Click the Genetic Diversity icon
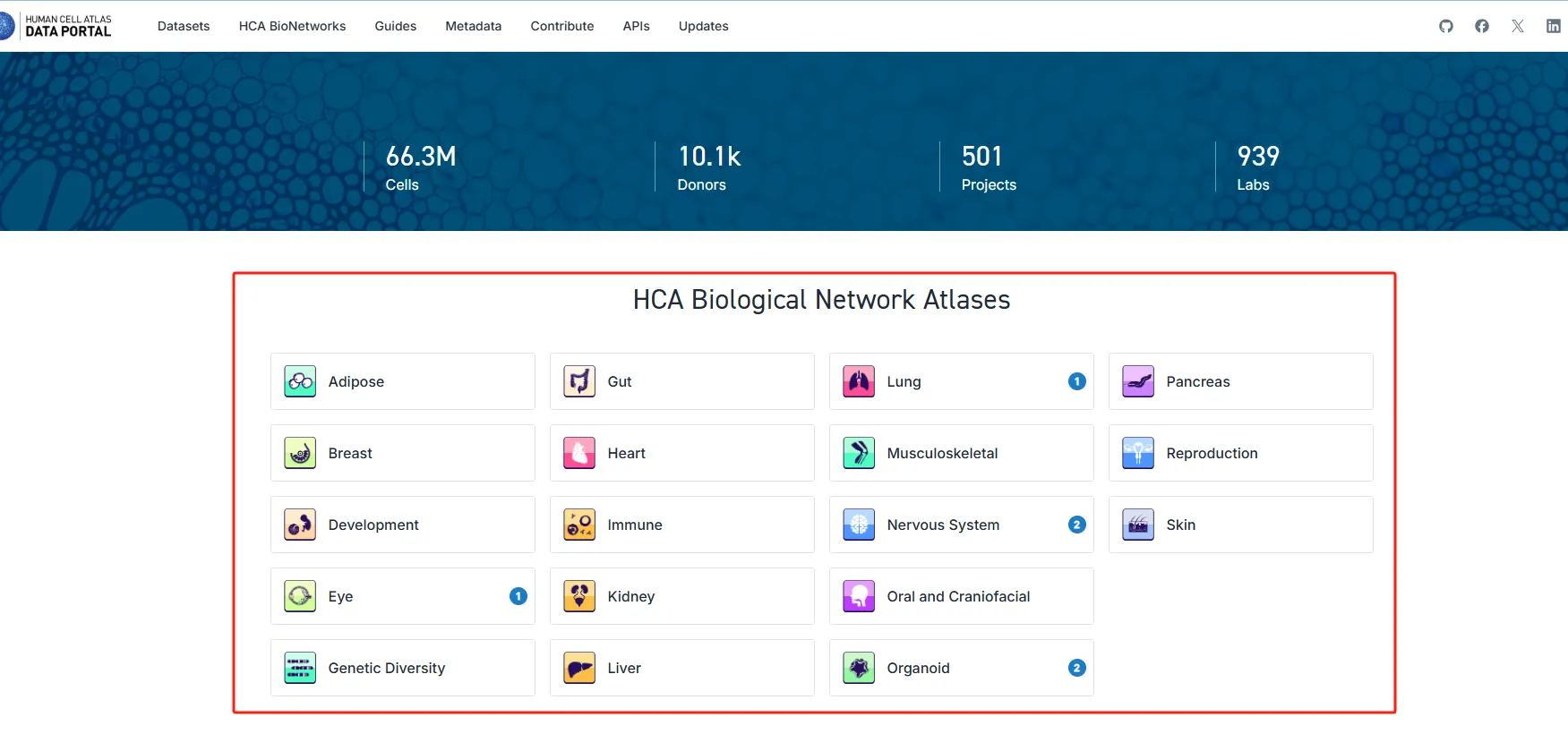Viewport: 1568px width, 734px height. 300,668
